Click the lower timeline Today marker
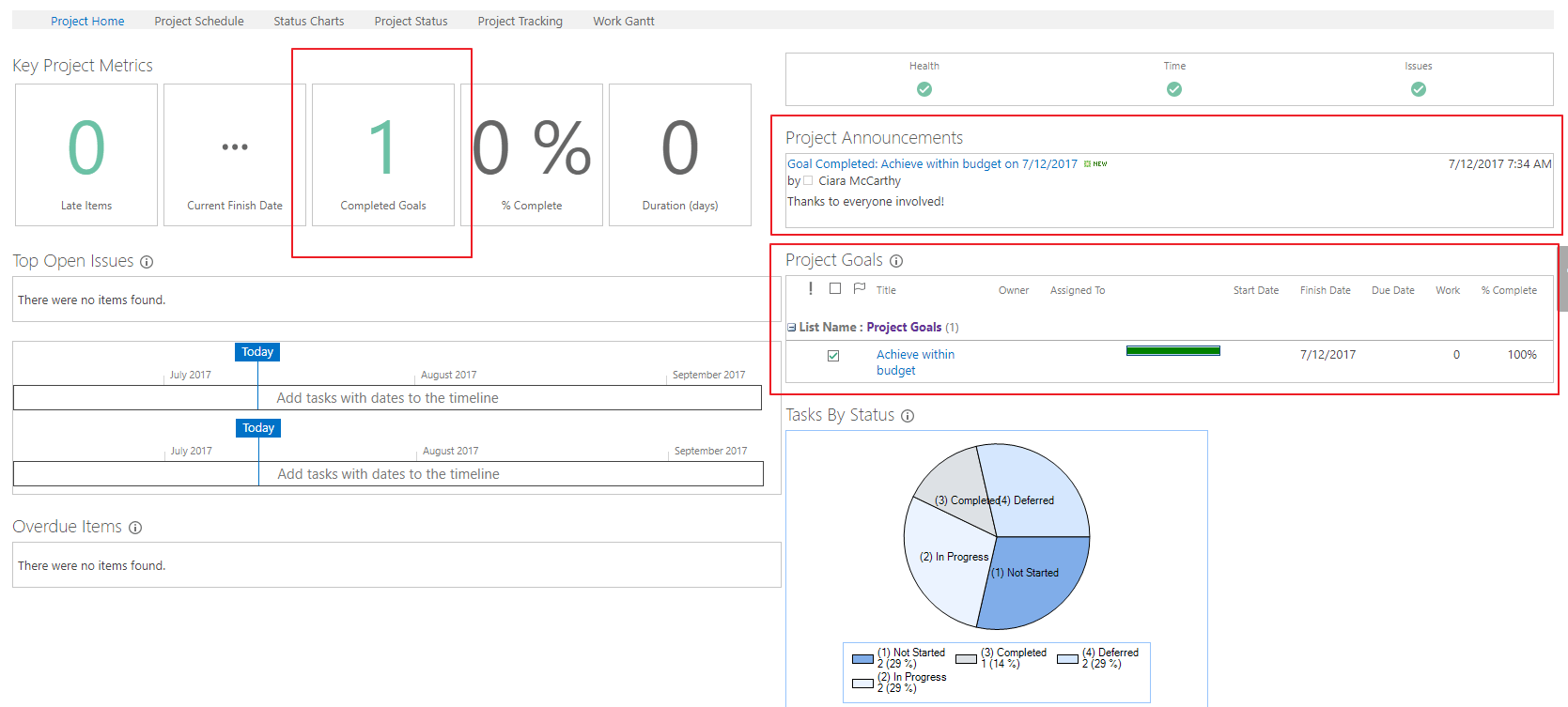 coord(258,428)
